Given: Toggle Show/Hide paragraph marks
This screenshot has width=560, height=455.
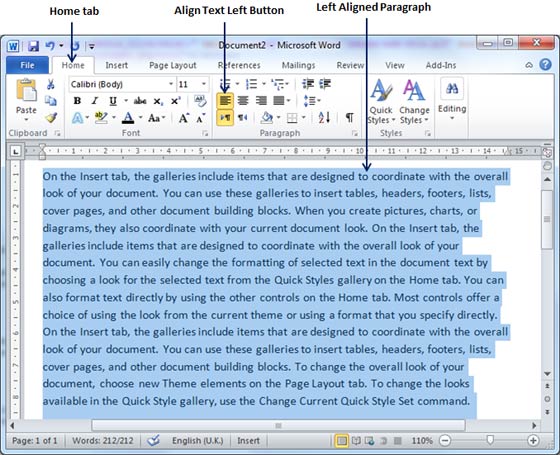Looking at the screenshot, I should coord(350,118).
